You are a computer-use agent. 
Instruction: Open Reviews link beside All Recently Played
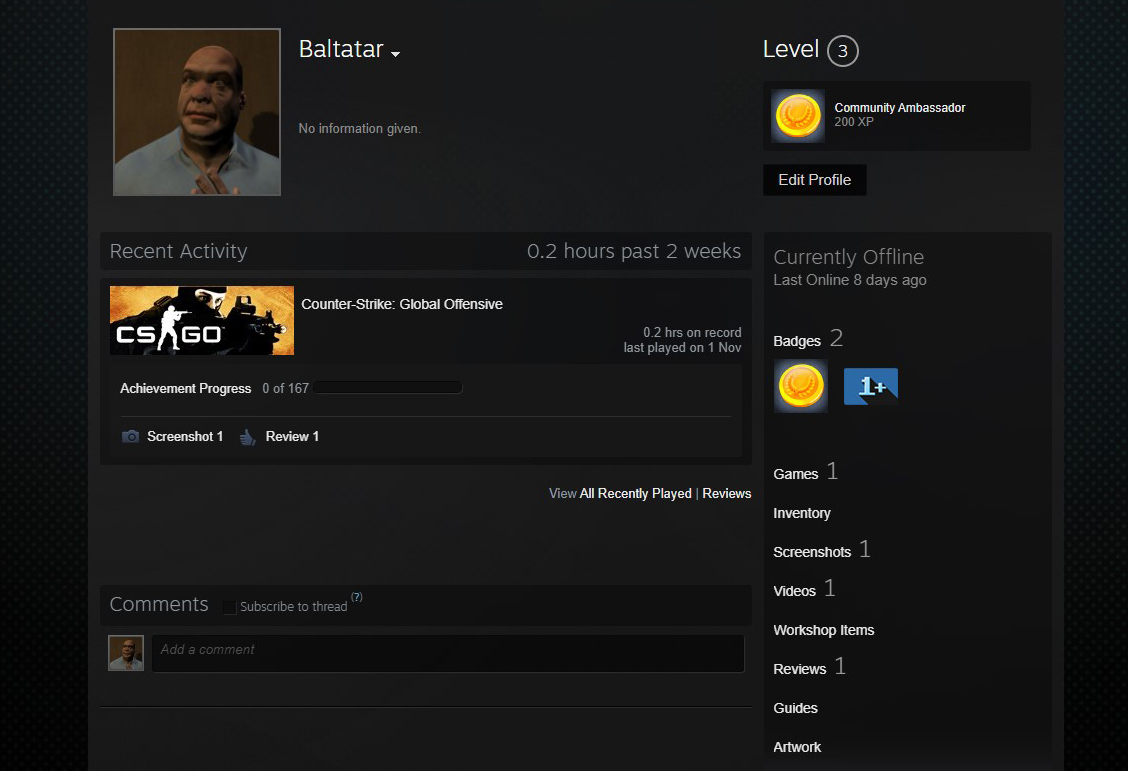[x=727, y=493]
